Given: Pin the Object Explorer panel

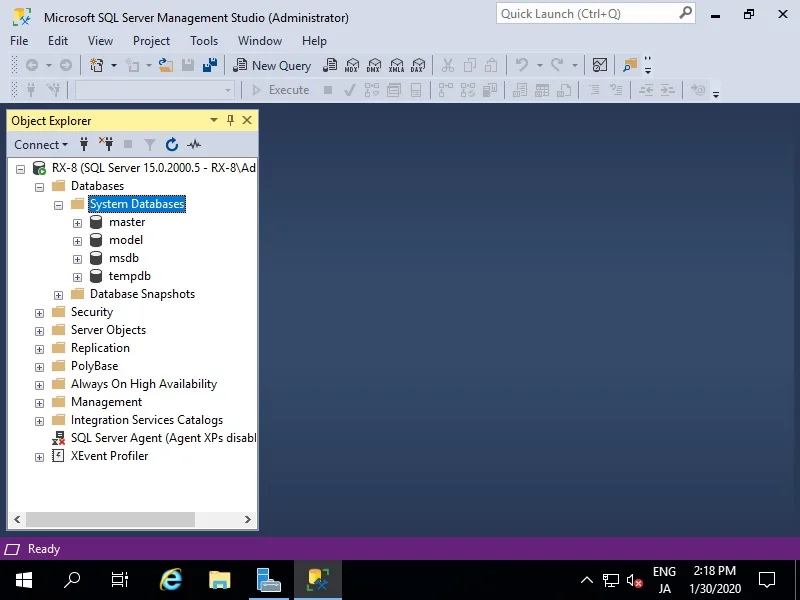Looking at the screenshot, I should tap(230, 120).
